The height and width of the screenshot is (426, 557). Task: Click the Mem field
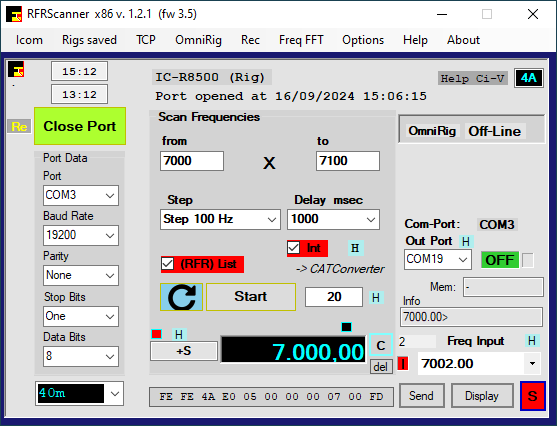tap(503, 287)
